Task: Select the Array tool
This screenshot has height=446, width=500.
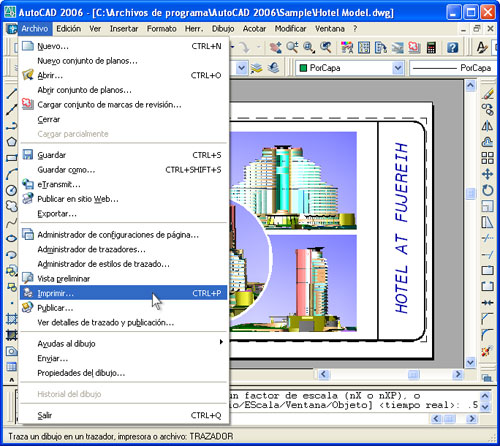Action: (487, 158)
